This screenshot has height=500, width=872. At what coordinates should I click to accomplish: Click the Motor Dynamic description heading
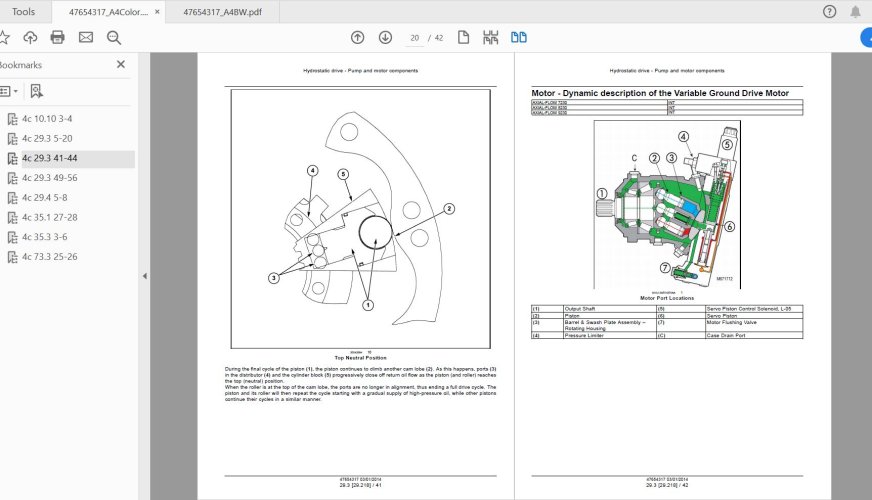coord(660,93)
